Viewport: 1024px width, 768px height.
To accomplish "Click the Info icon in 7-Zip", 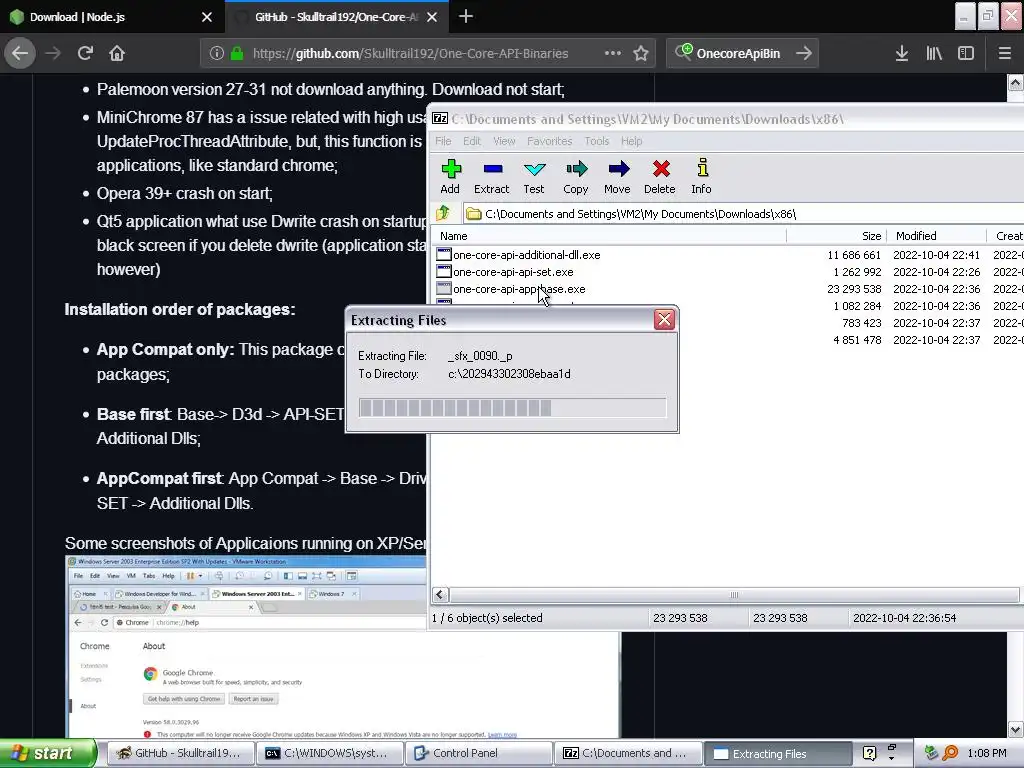I will click(702, 176).
